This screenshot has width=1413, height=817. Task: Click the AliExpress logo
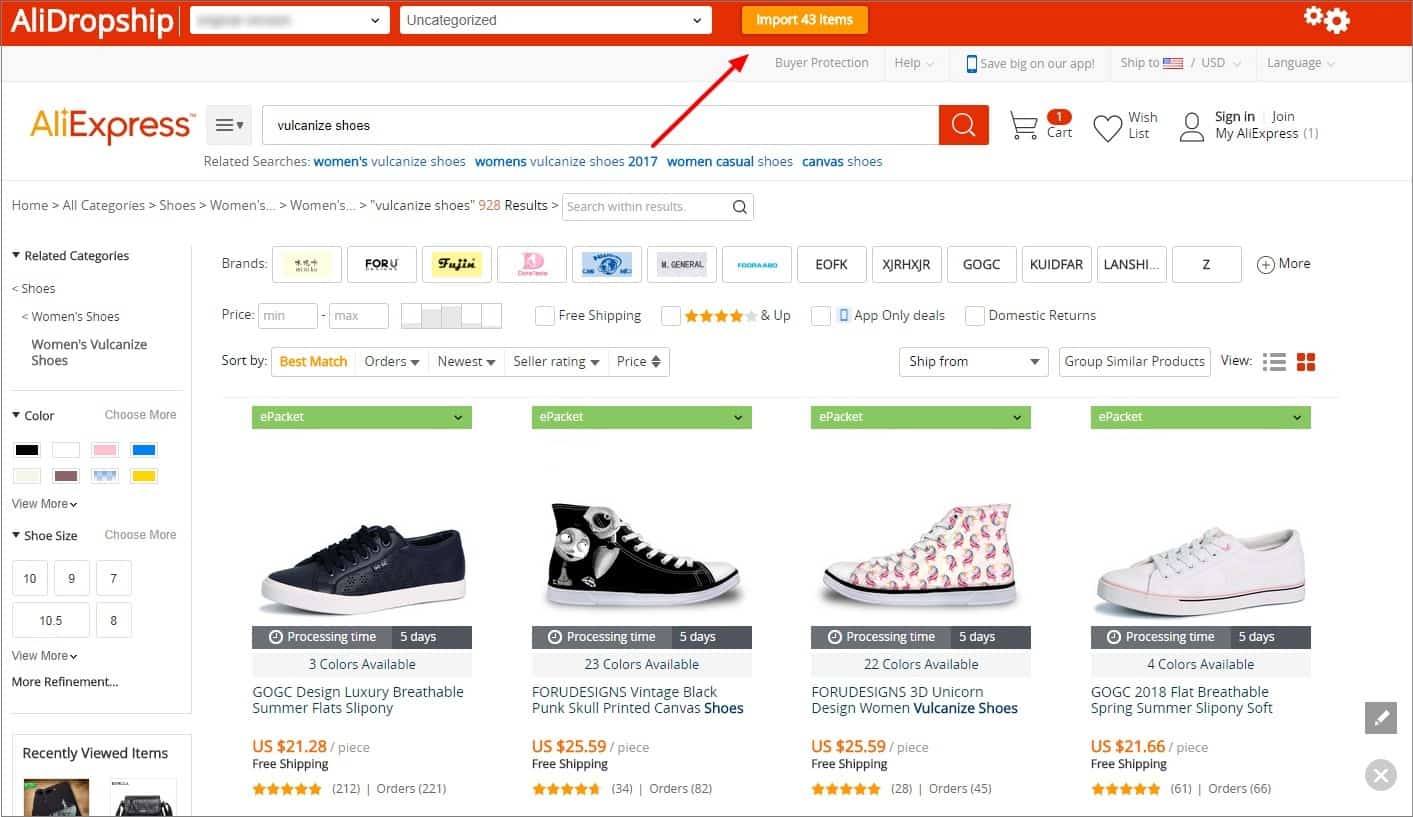[112, 126]
